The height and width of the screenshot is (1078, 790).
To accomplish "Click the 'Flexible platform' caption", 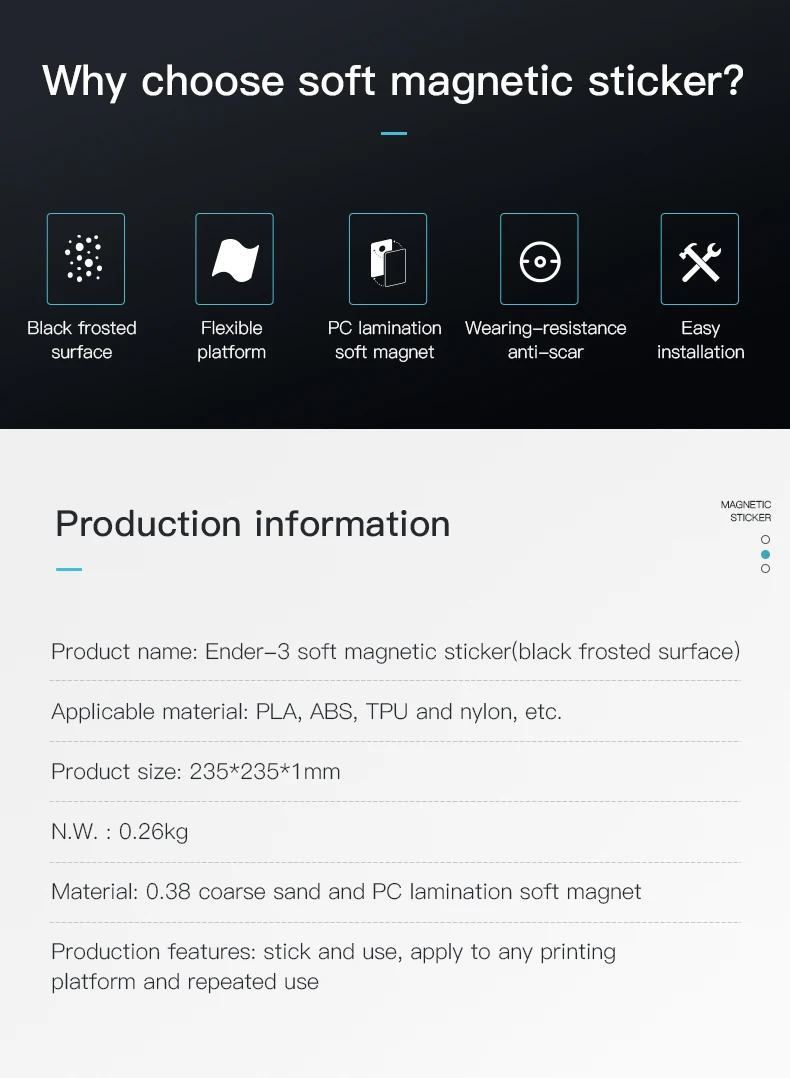I will [231, 340].
